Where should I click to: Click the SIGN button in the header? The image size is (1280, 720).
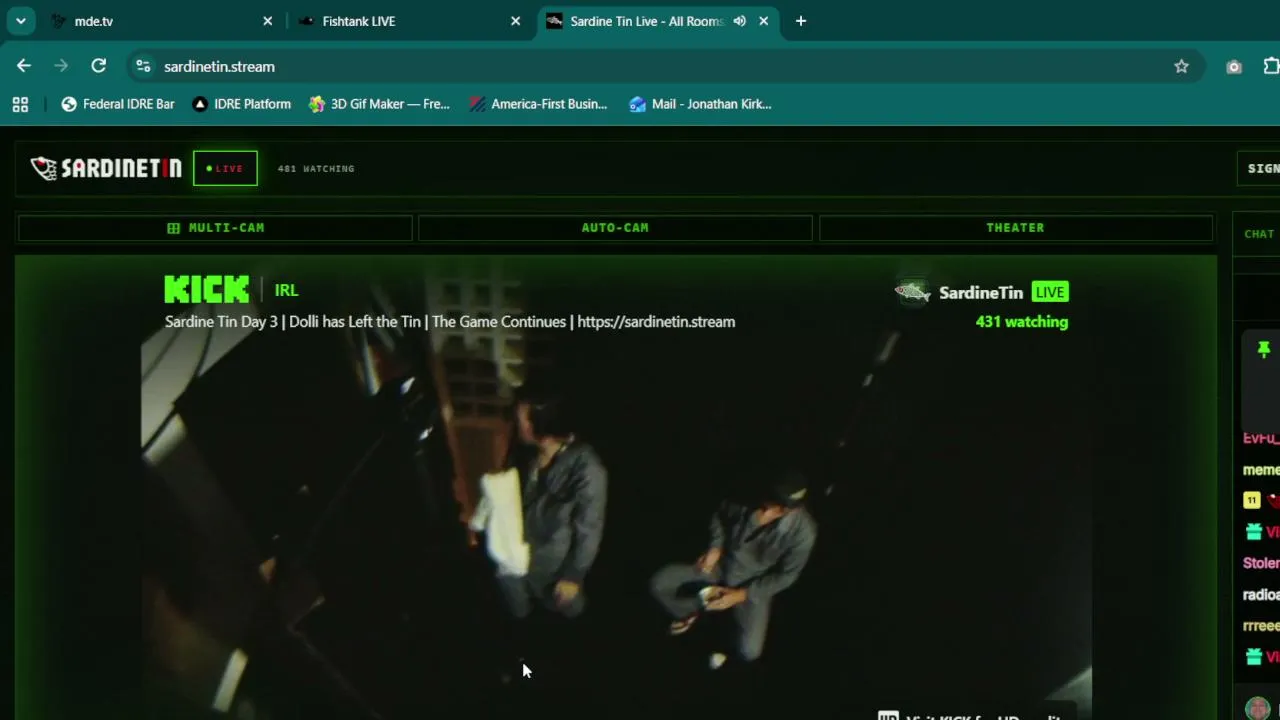pos(1261,168)
